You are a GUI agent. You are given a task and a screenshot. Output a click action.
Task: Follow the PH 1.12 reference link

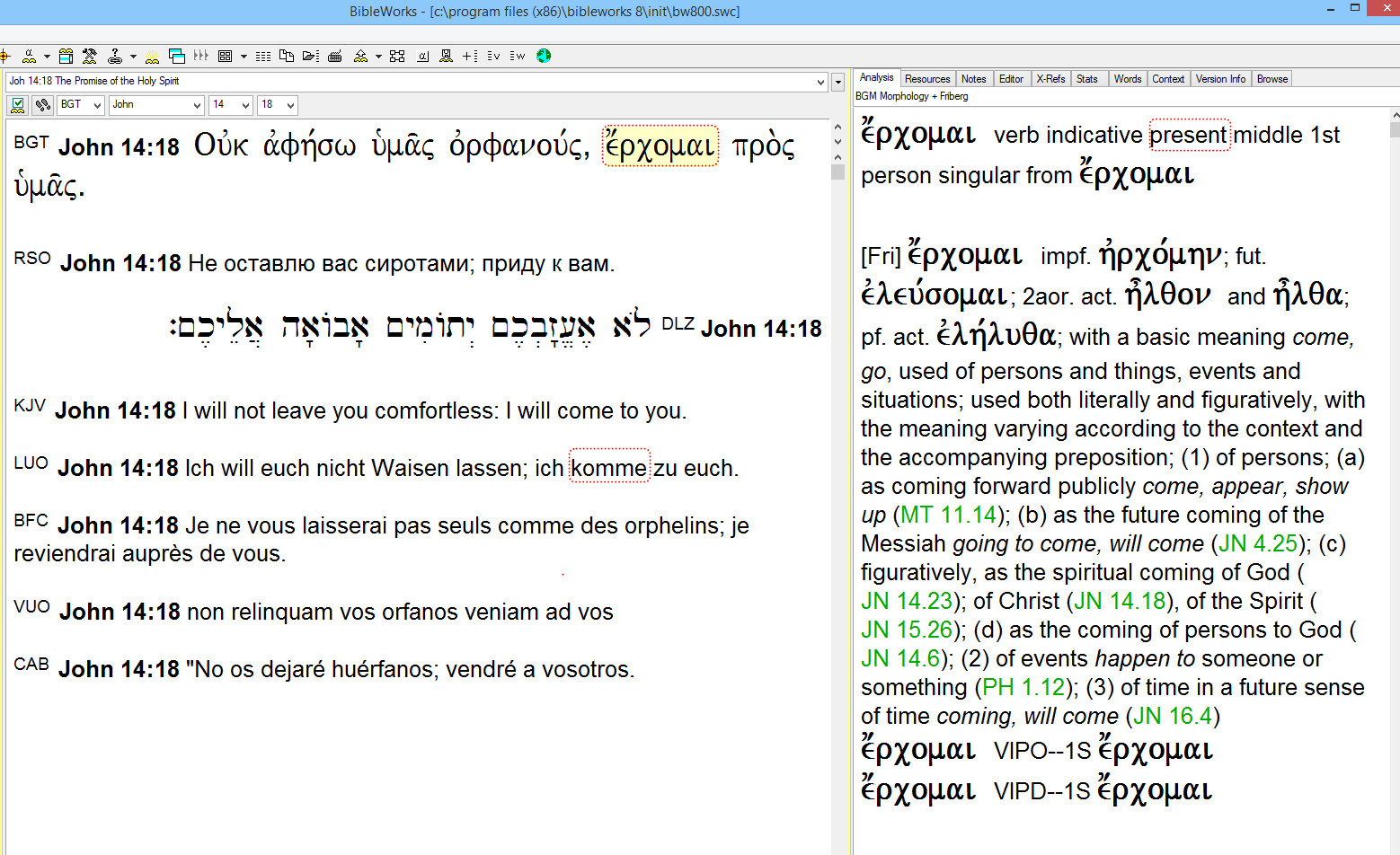pos(1023,687)
